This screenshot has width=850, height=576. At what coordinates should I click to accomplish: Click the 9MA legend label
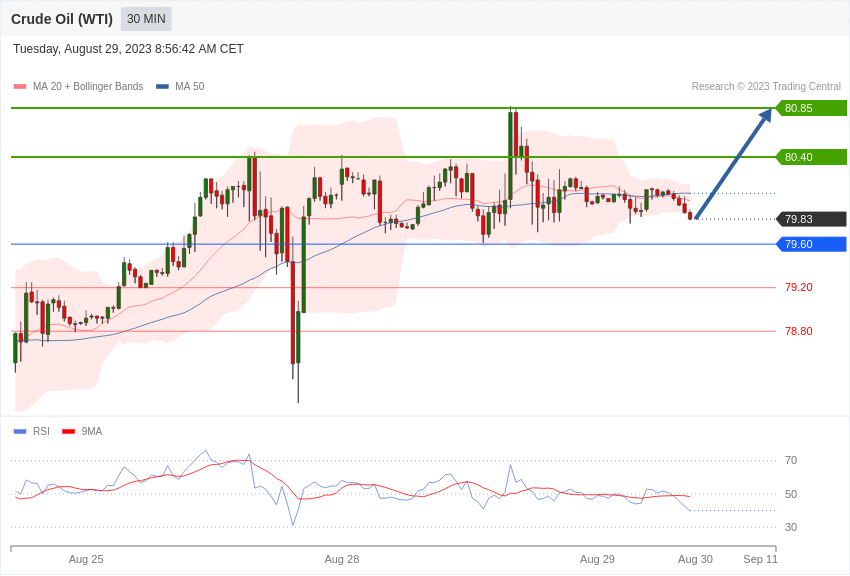92,431
